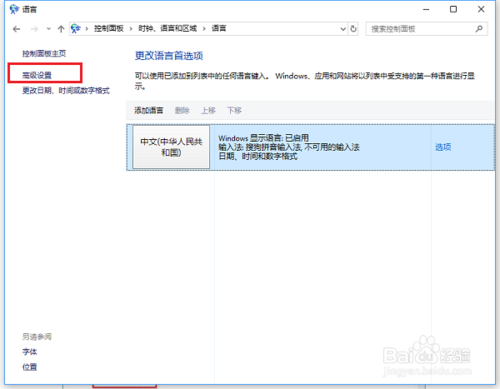
Task: Minimize the 语言 window
Action: [x=426, y=9]
